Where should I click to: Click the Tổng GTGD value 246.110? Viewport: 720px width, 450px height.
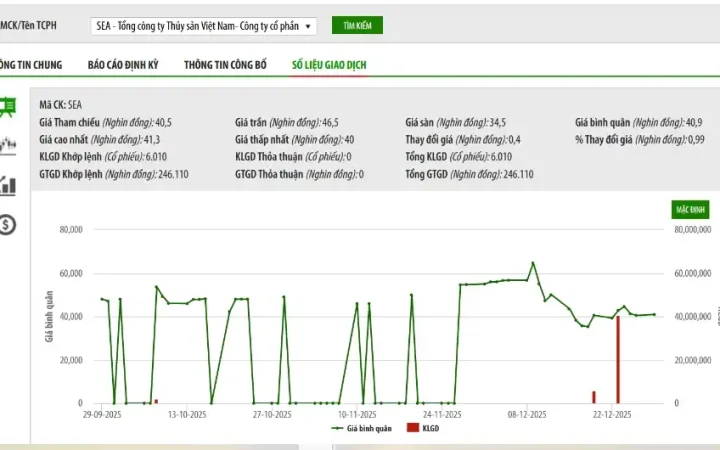(518, 174)
